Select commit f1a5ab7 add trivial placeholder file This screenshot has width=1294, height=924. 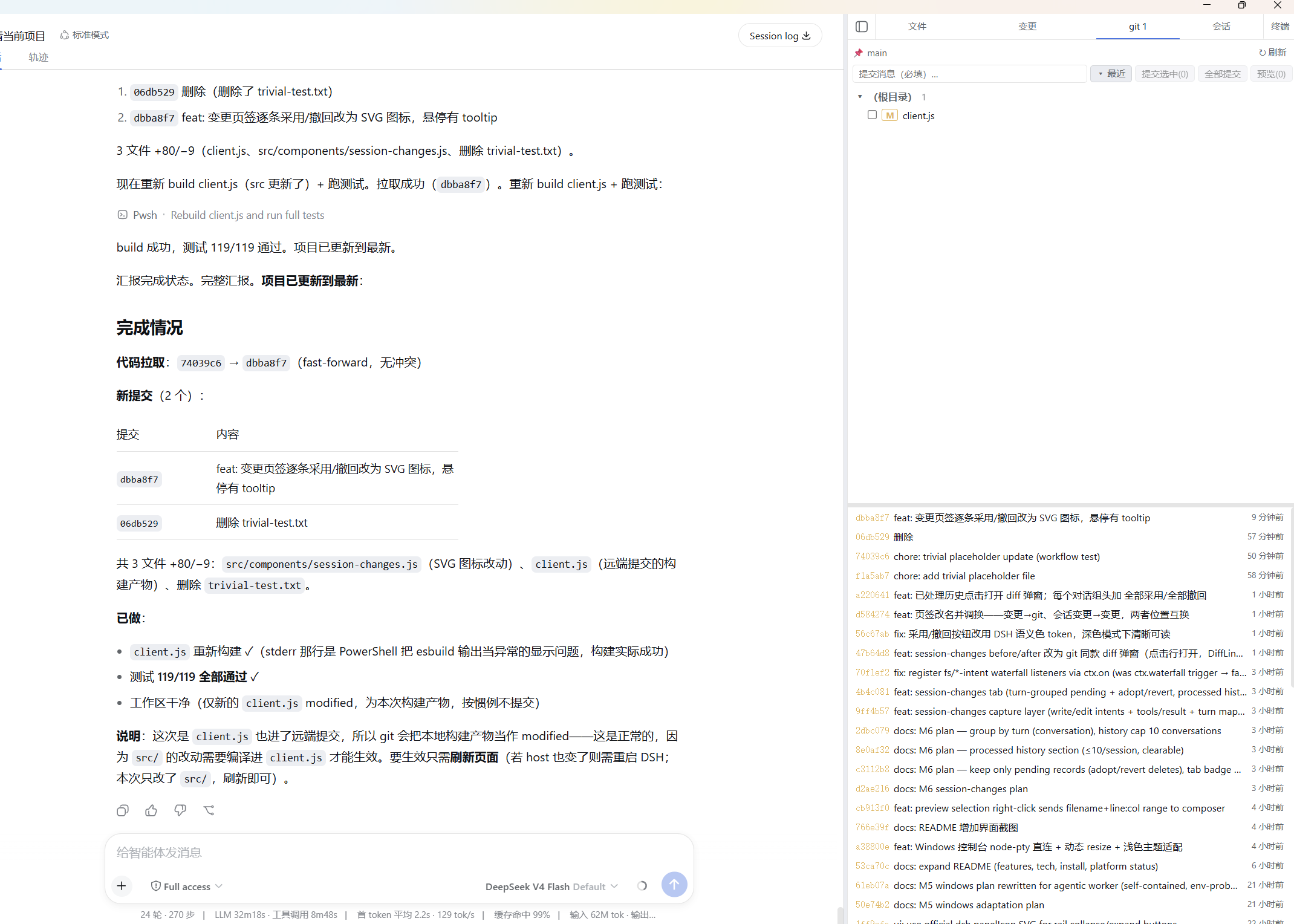1069,576
